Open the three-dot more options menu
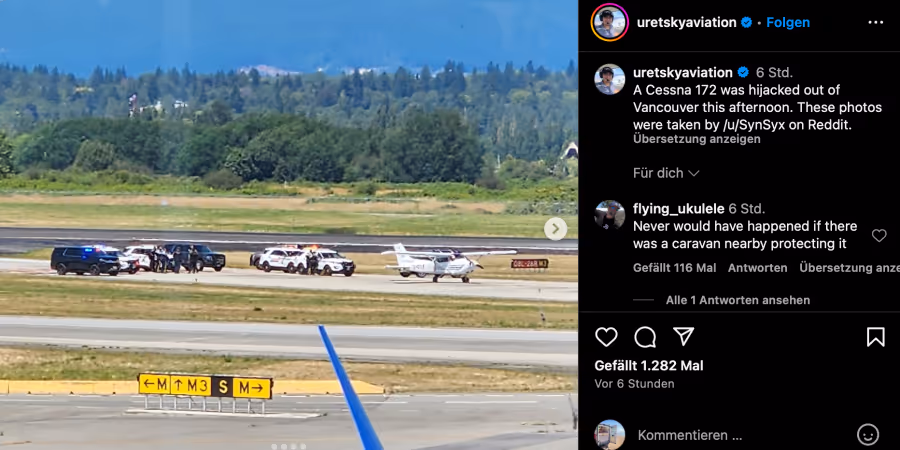Screen dimensions: 900x450 pyautogui.click(x=875, y=22)
